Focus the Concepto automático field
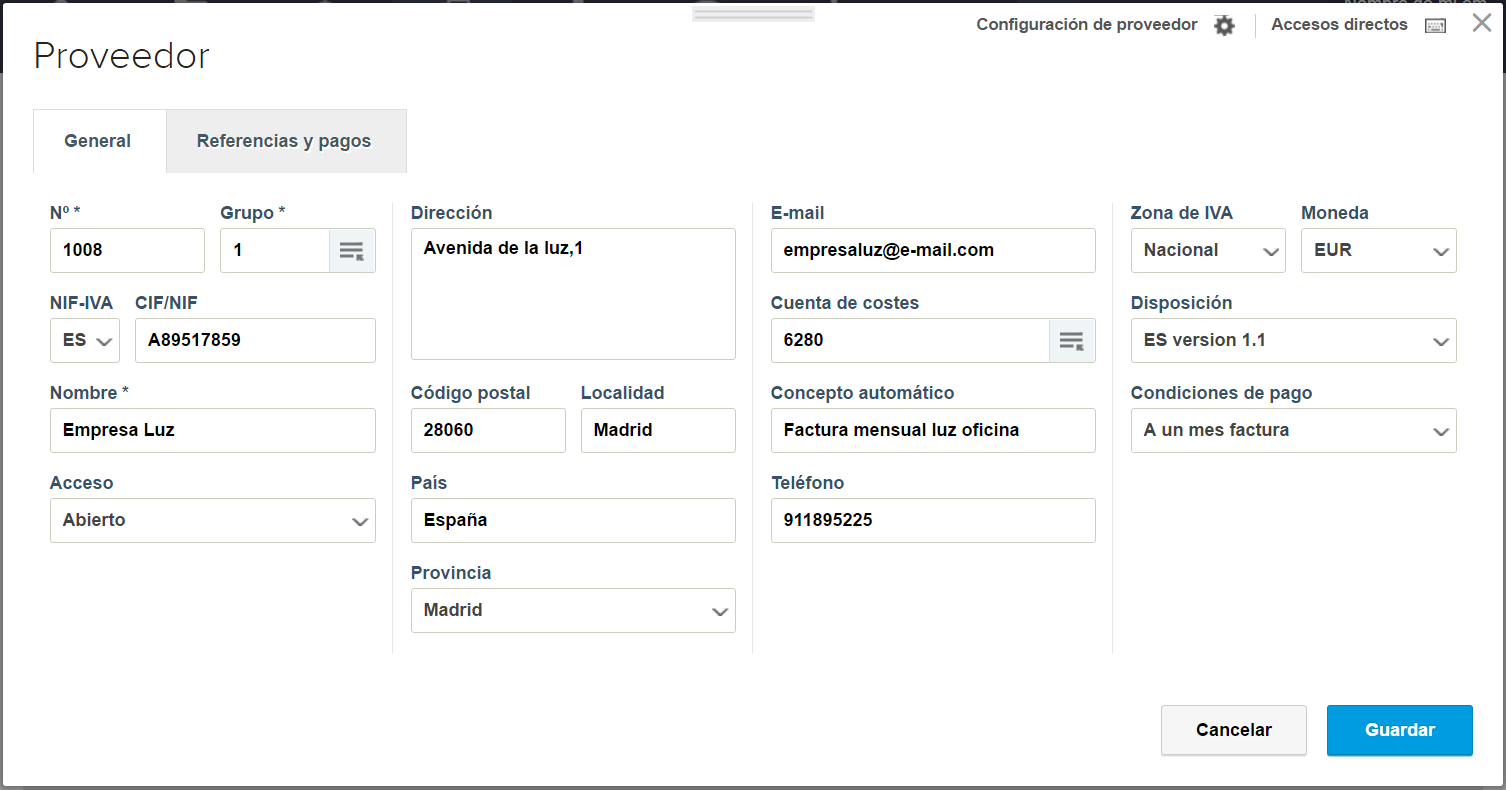The image size is (1506, 790). click(x=933, y=431)
